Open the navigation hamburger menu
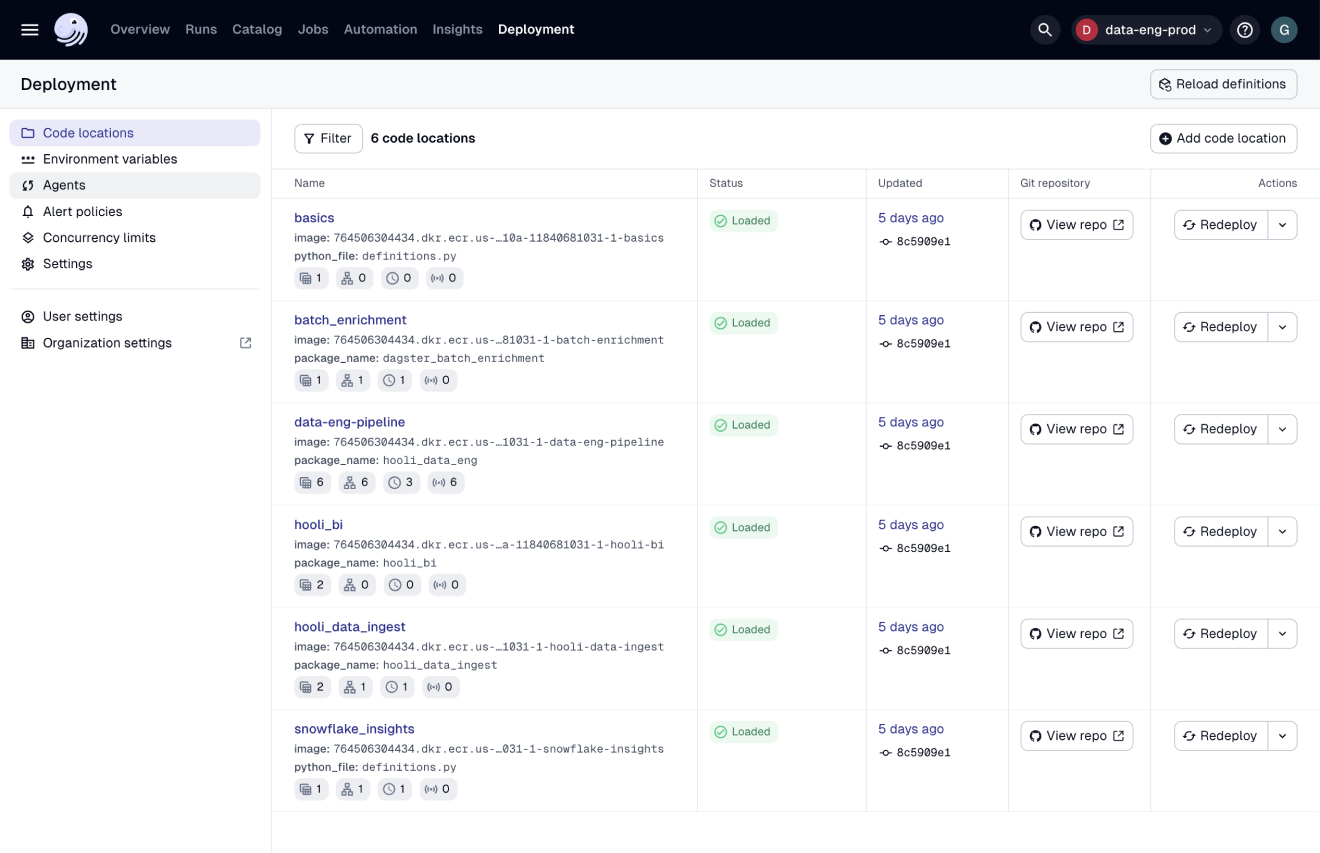Viewport: 1320px width, 853px height. tap(30, 29)
